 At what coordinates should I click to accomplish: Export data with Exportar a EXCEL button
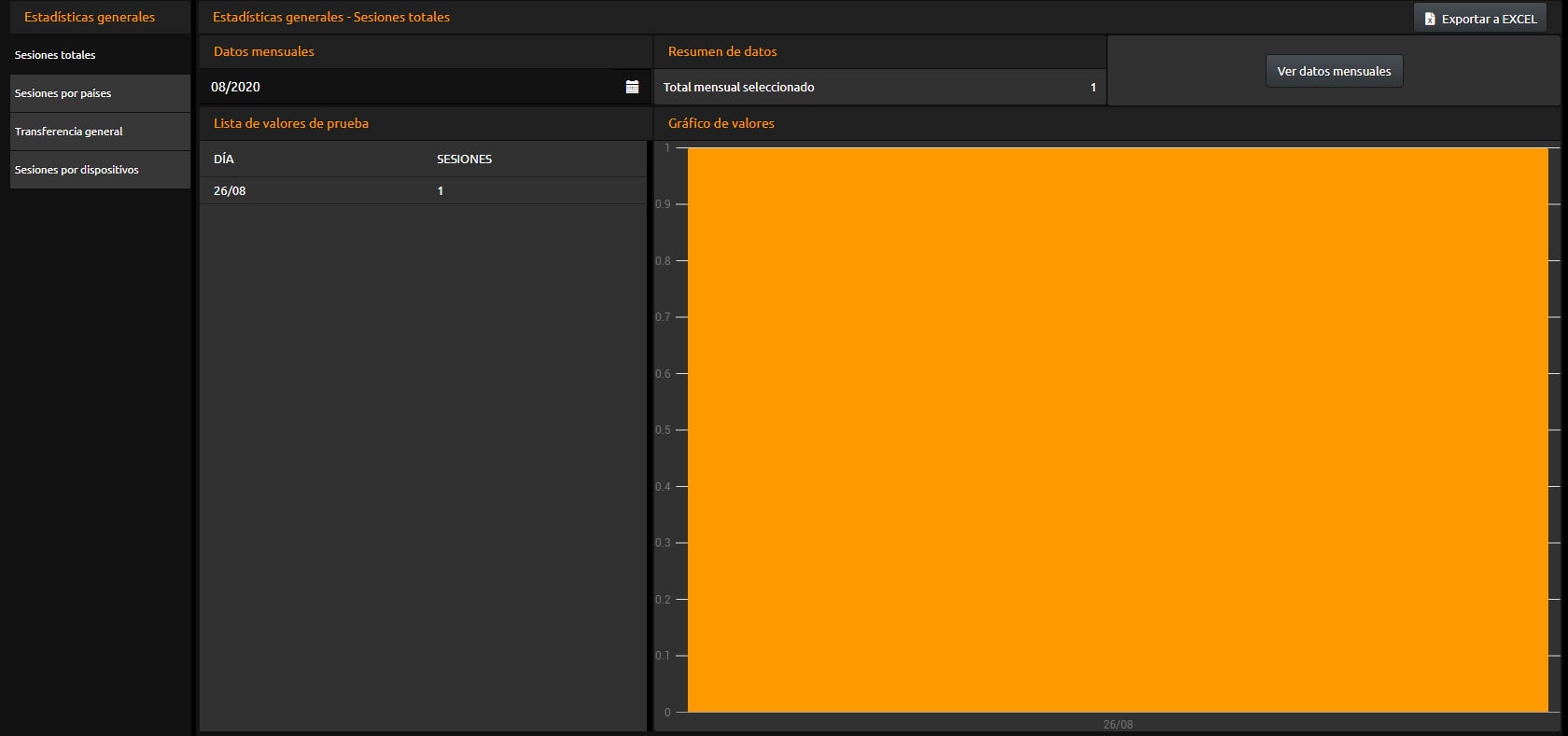coord(1480,19)
